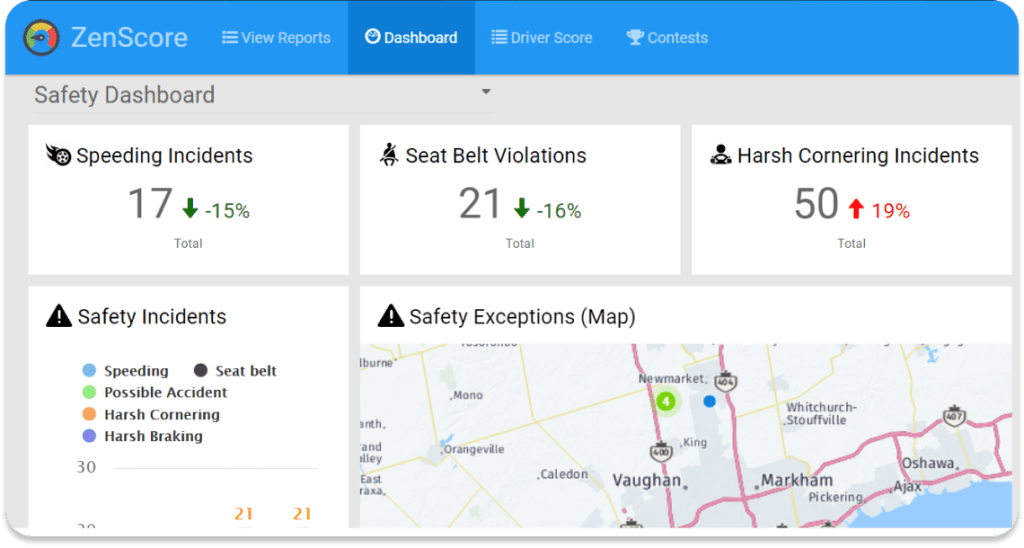This screenshot has height=548, width=1024.
Task: Click the Safety Dashboard selector text
Action: [x=125, y=95]
